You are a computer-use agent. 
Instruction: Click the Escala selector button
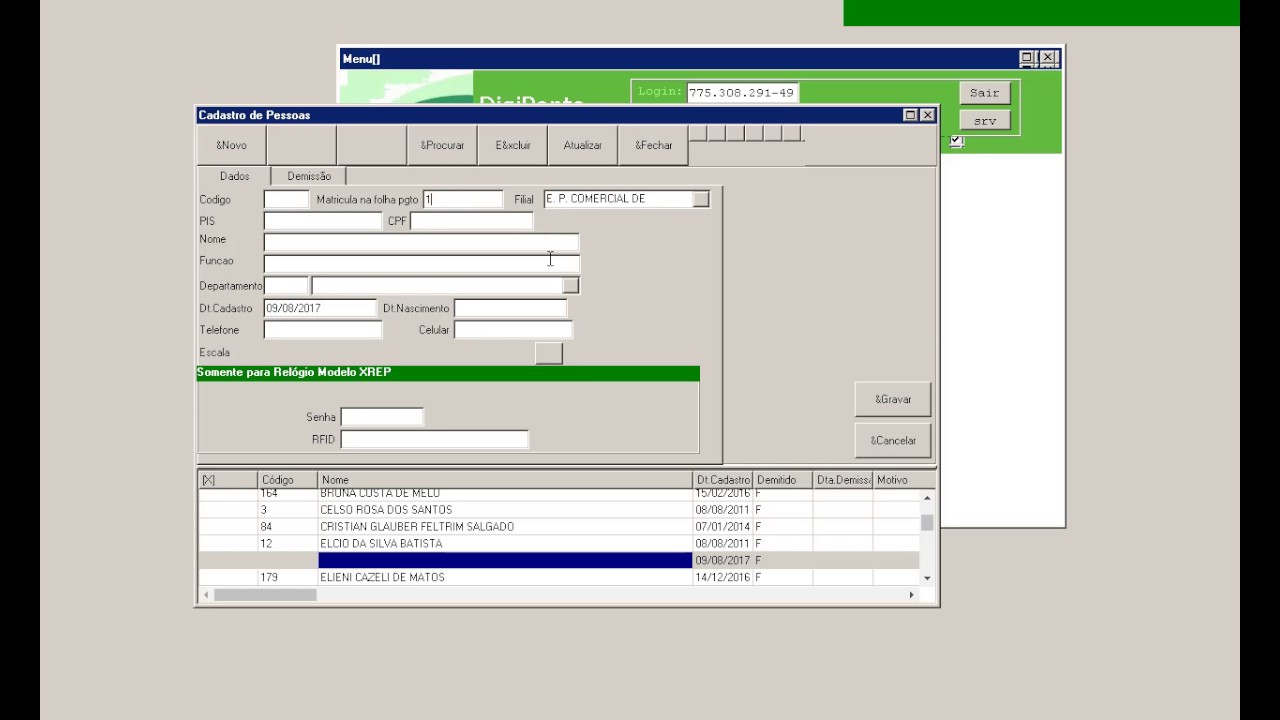point(549,353)
